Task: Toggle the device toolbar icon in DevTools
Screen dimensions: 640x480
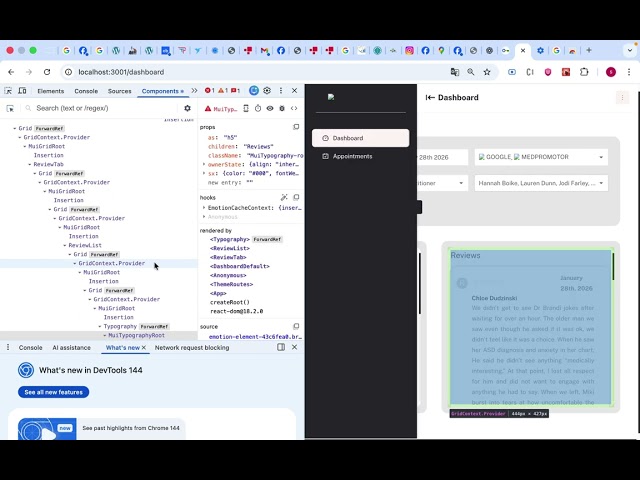Action: tap(22, 91)
